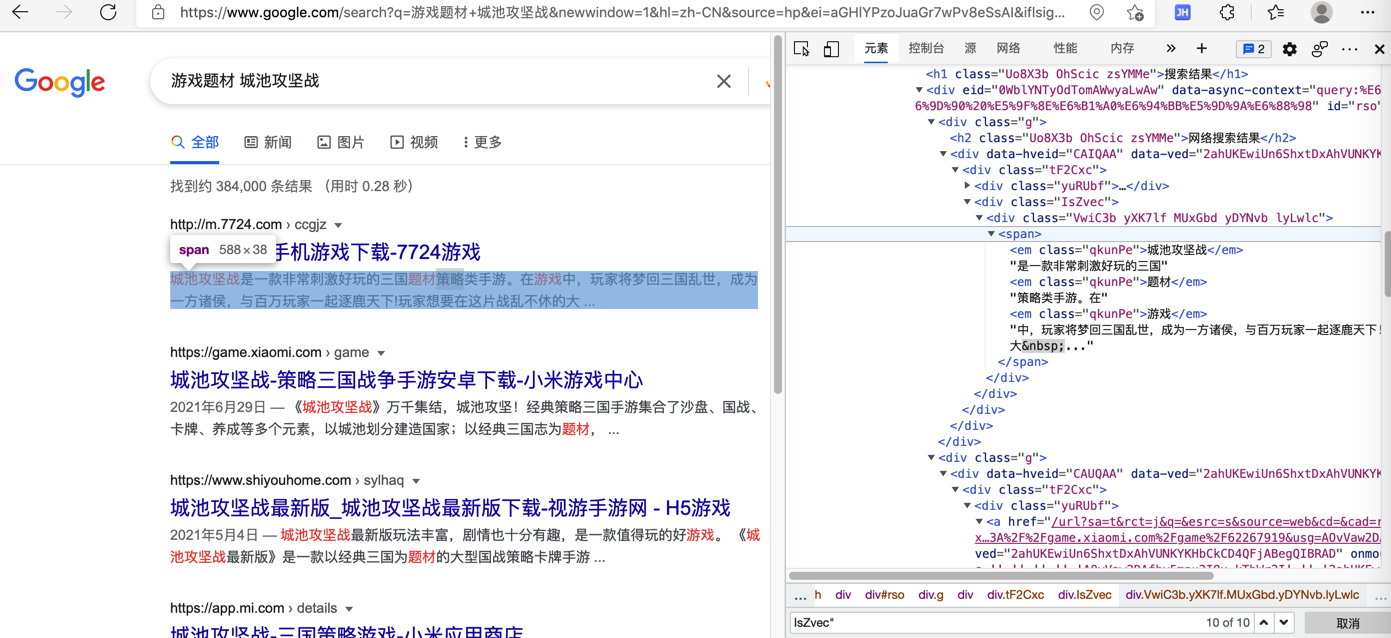Viewport: 1391px width, 638px height.
Task: Select div#rso in the breadcrumb
Action: (884, 595)
